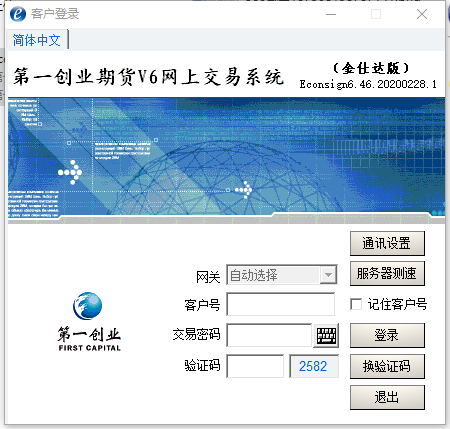The height and width of the screenshot is (429, 450).
Task: Close the 客户登录 window
Action: pyautogui.click(x=422, y=14)
